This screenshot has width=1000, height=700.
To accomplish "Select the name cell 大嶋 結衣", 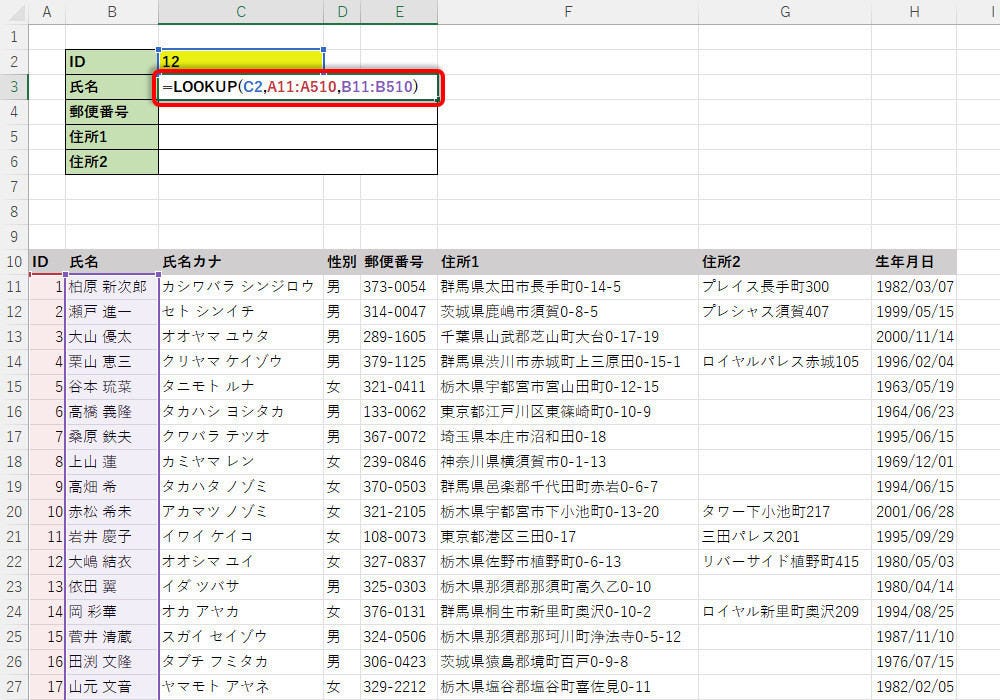I will click(x=111, y=561).
